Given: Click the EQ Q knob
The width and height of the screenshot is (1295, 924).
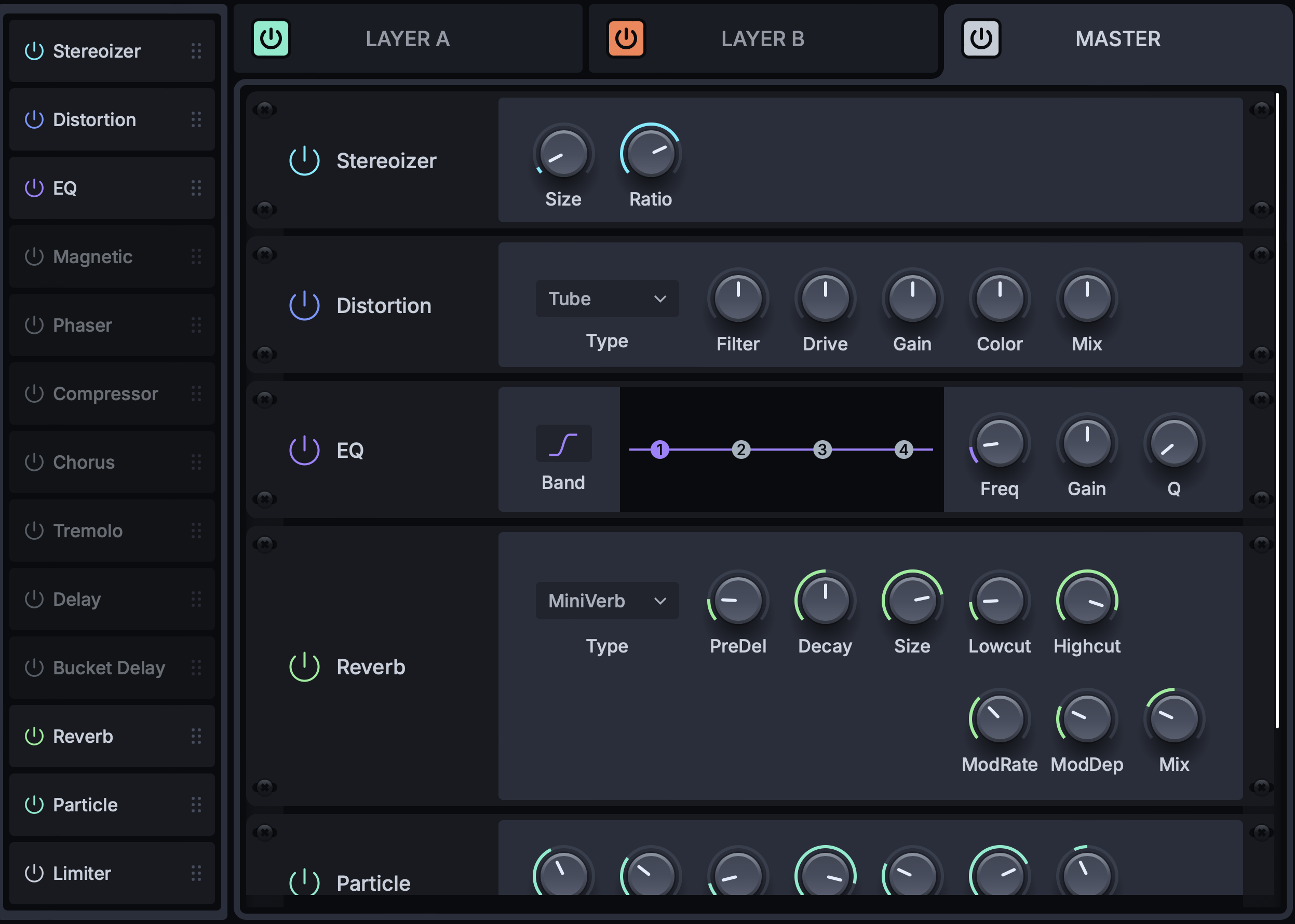Looking at the screenshot, I should (x=1174, y=443).
